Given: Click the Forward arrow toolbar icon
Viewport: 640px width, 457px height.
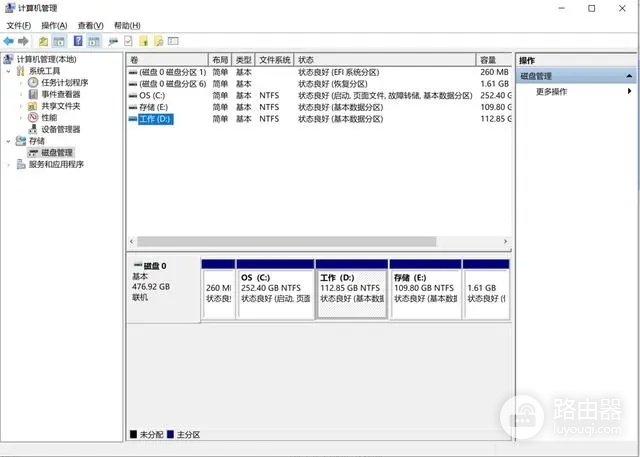Looking at the screenshot, I should [x=23, y=41].
